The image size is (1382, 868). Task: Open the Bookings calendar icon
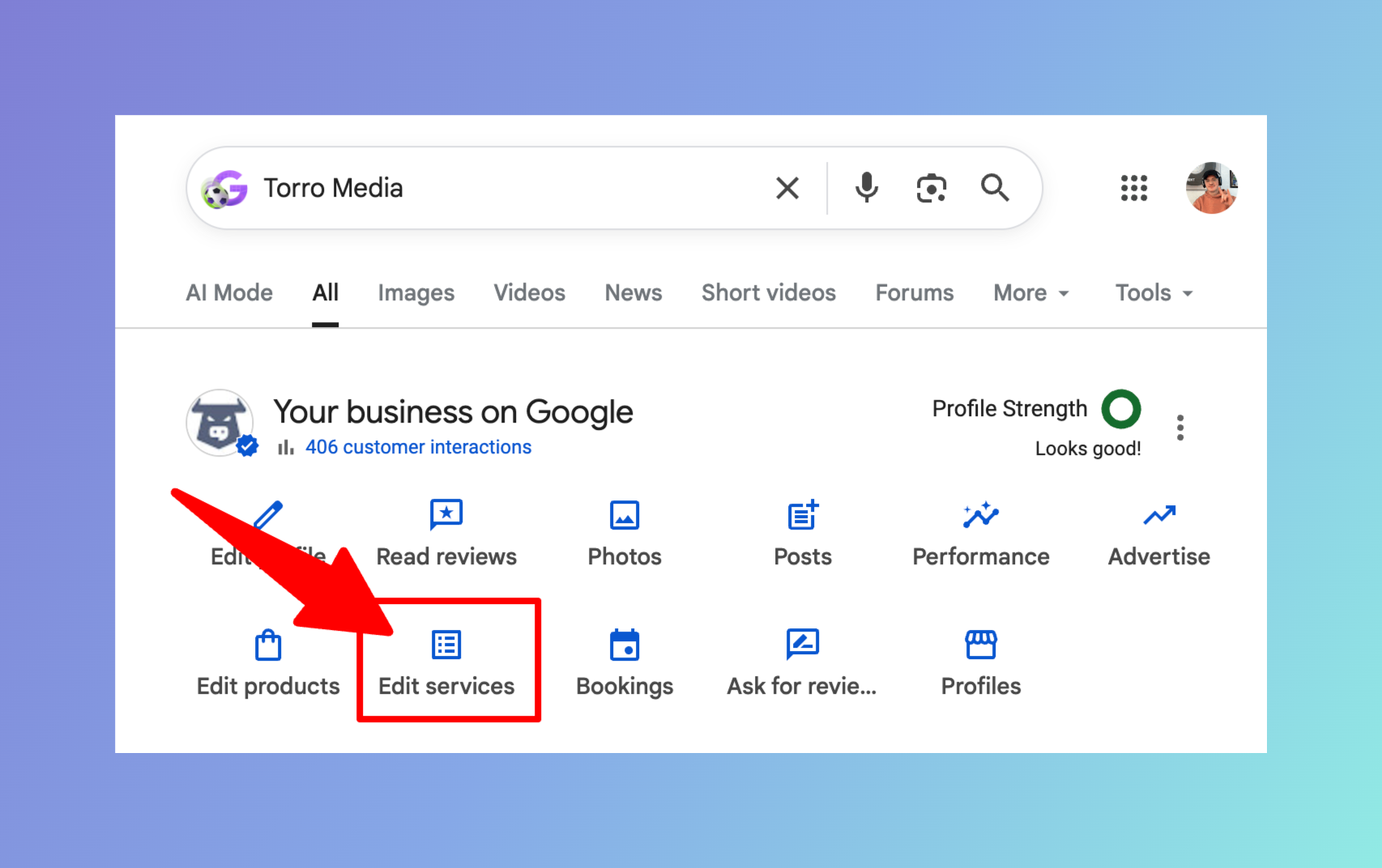(x=625, y=645)
